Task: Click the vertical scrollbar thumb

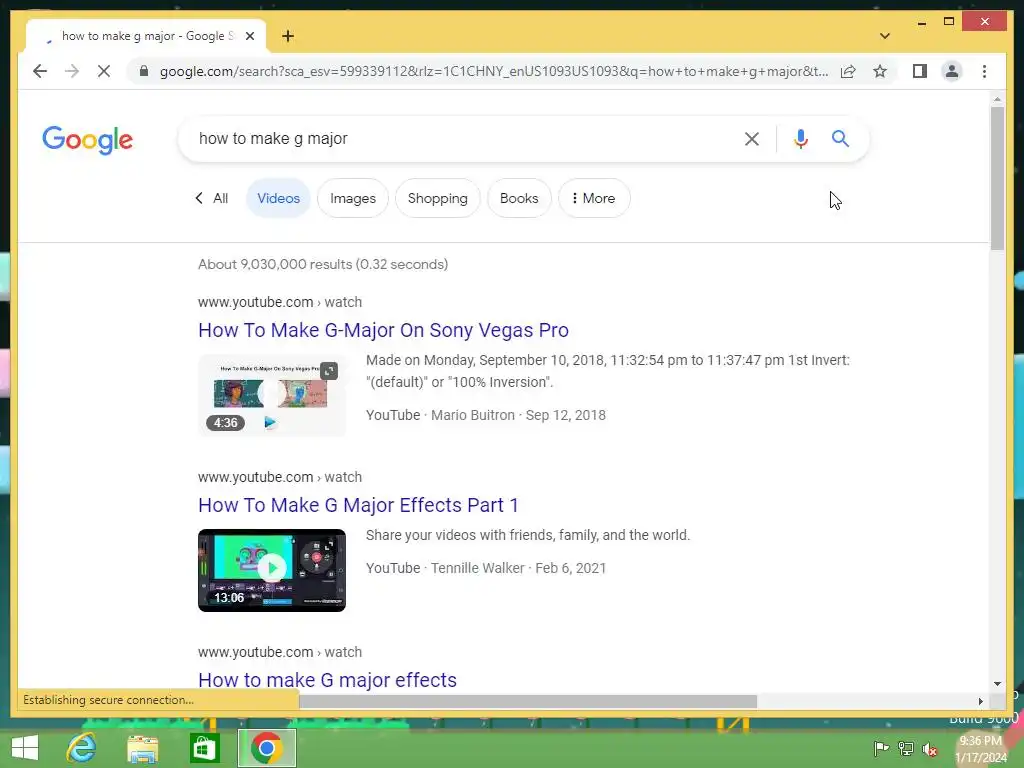Action: [997, 178]
